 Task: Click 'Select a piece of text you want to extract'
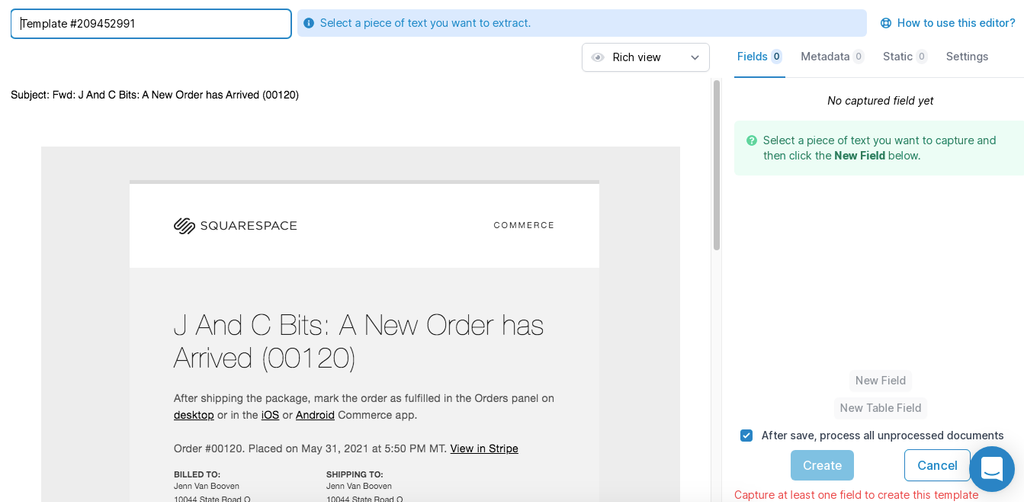[425, 23]
